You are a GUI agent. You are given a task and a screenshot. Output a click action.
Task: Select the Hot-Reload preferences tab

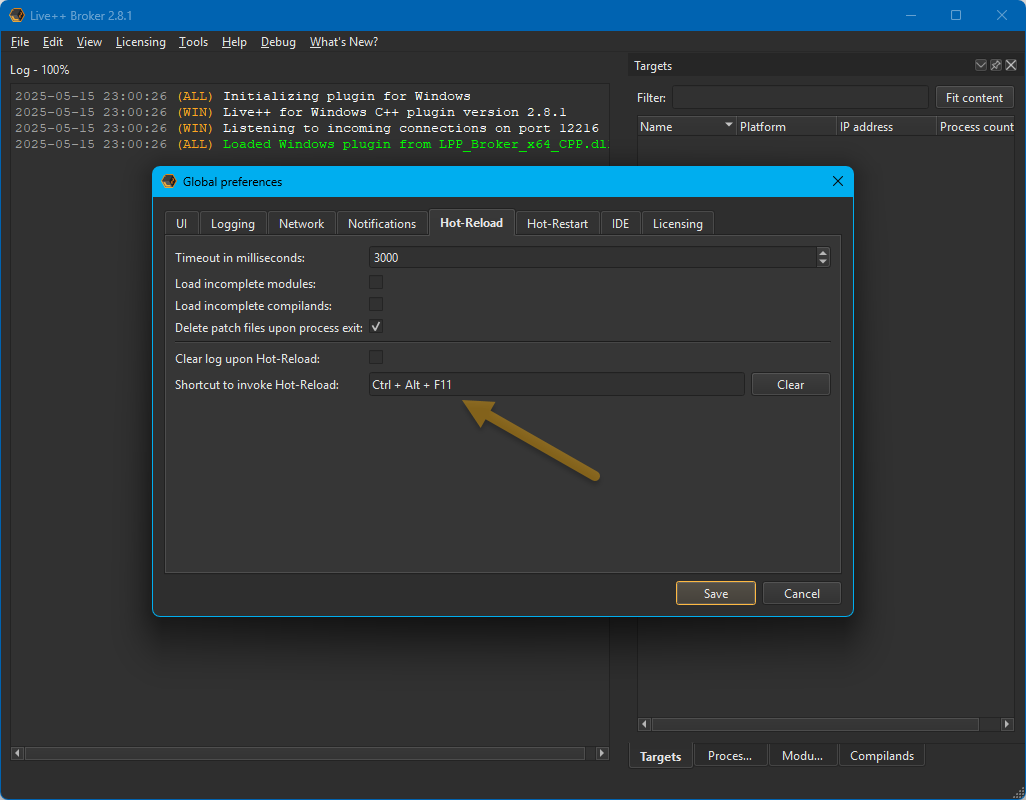471,222
